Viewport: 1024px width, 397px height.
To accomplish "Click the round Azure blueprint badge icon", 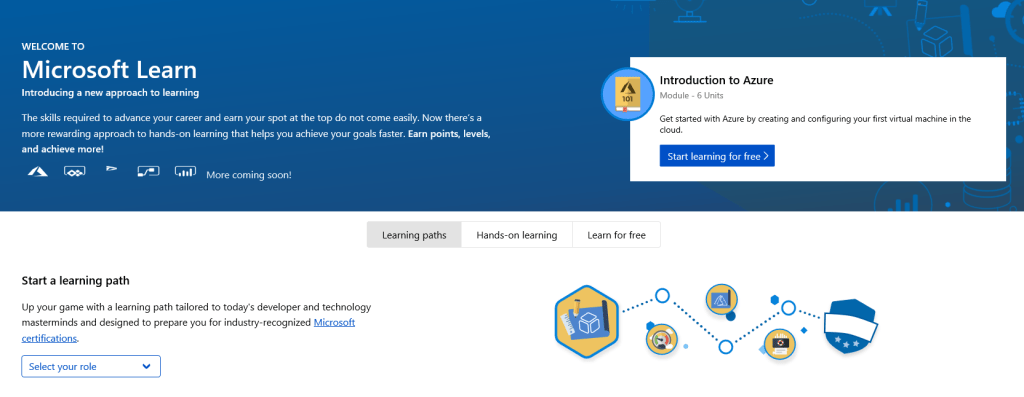I will click(x=721, y=300).
